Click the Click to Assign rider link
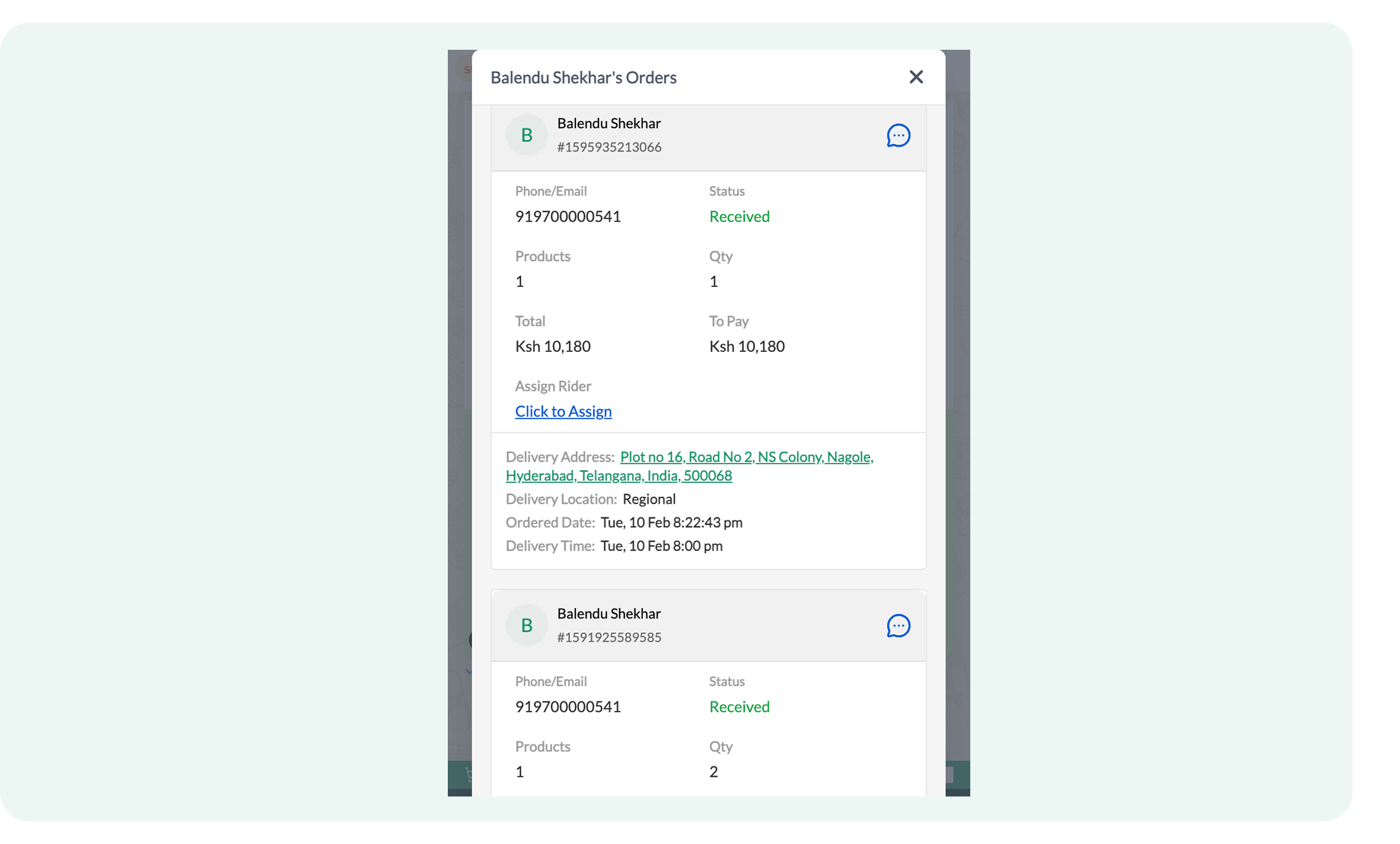This screenshot has width=1400, height=844. click(563, 411)
